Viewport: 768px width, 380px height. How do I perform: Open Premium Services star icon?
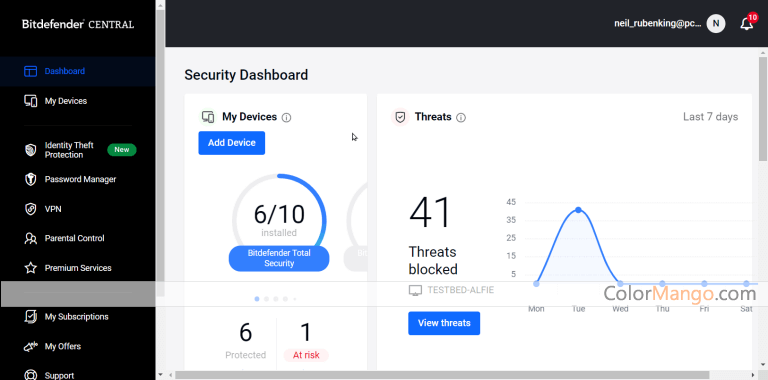[31, 268]
